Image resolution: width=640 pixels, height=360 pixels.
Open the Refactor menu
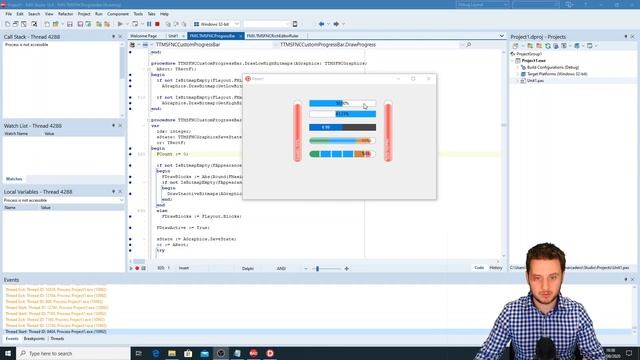(x=65, y=14)
